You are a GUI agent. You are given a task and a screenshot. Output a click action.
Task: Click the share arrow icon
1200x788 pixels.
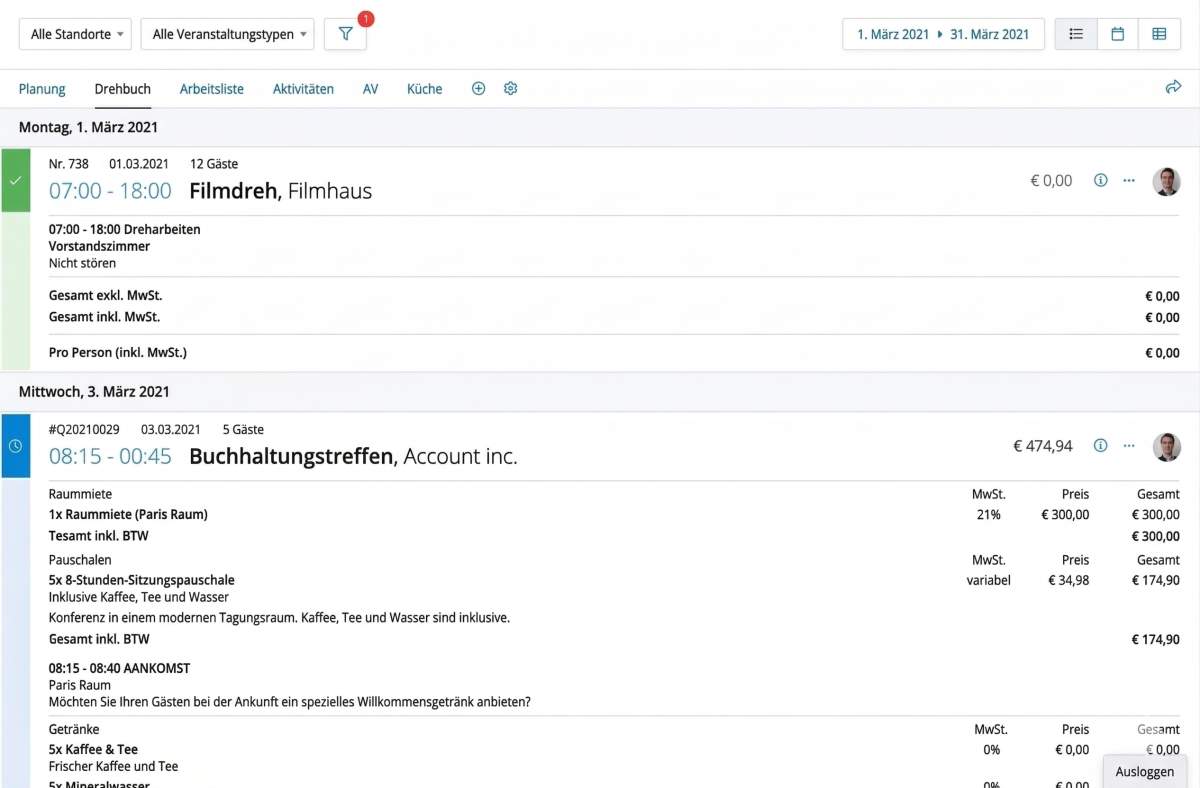(1173, 88)
